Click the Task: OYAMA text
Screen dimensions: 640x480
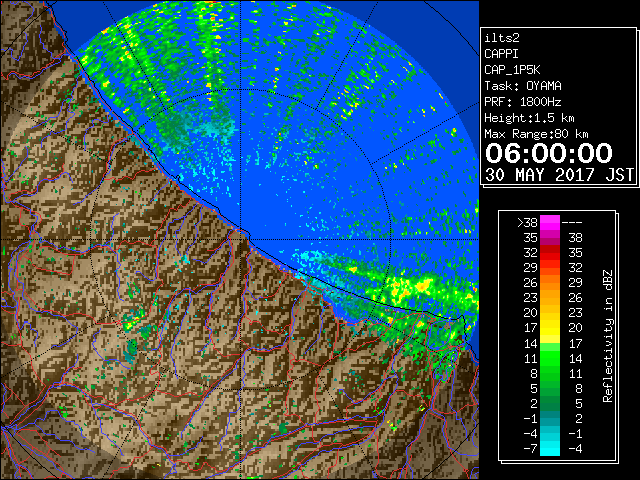click(523, 86)
